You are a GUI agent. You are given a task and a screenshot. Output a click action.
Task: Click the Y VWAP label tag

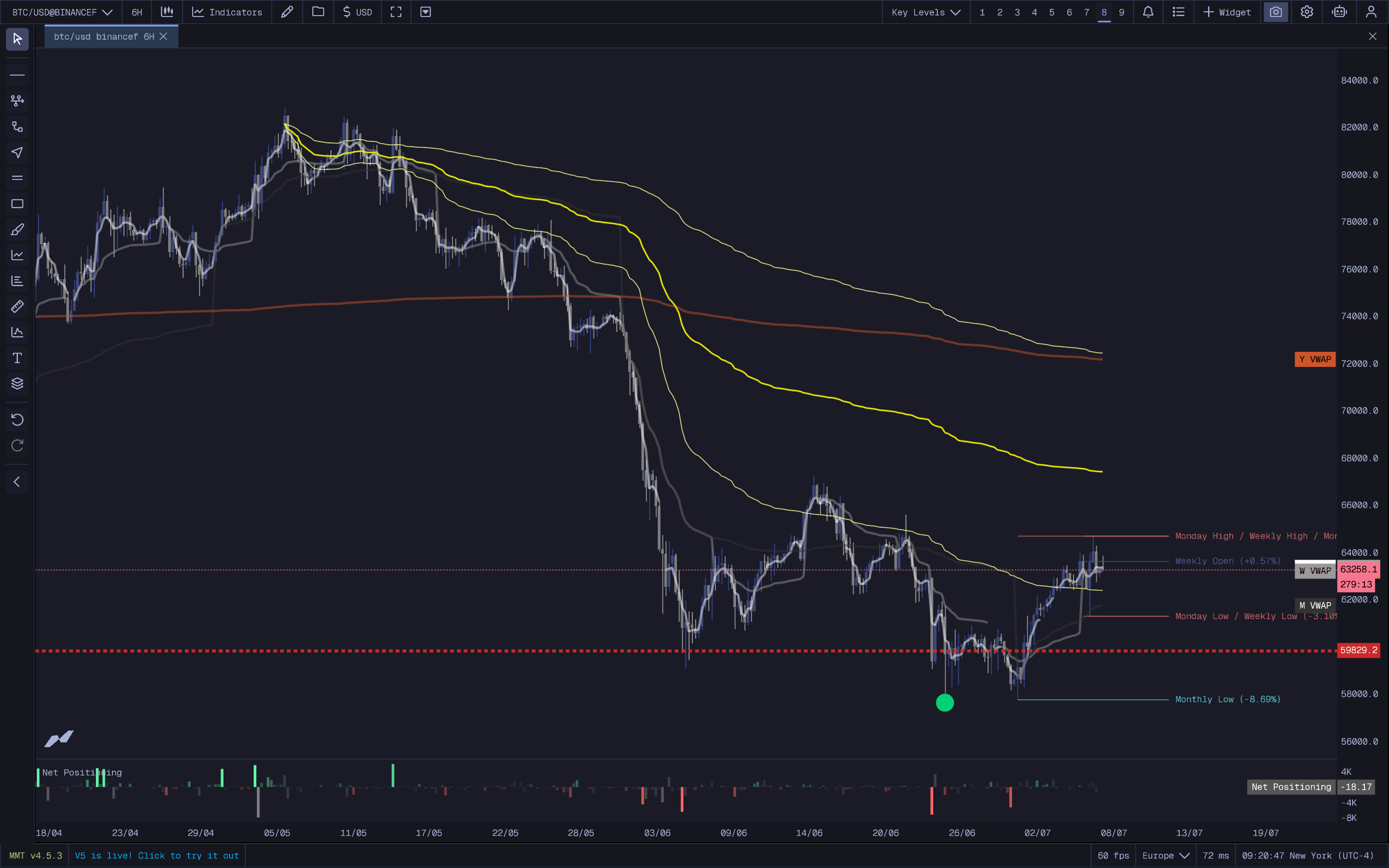[1315, 359]
